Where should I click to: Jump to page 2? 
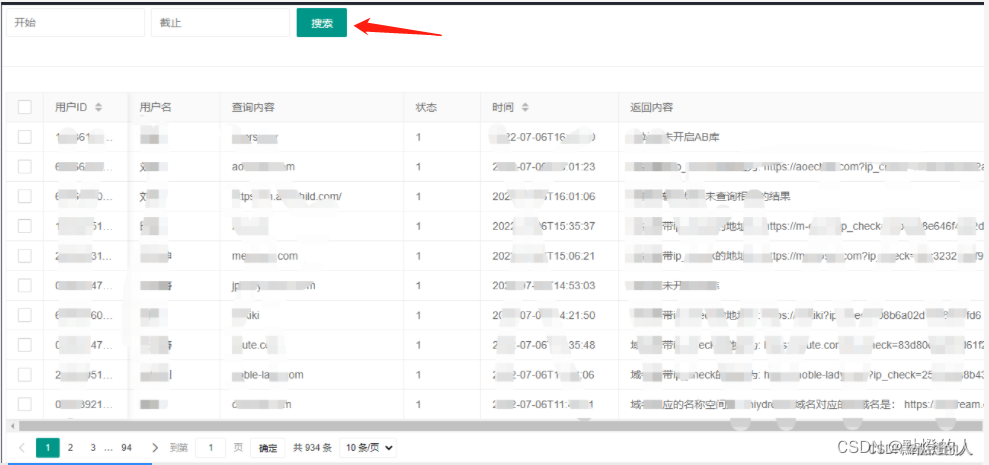tap(71, 448)
